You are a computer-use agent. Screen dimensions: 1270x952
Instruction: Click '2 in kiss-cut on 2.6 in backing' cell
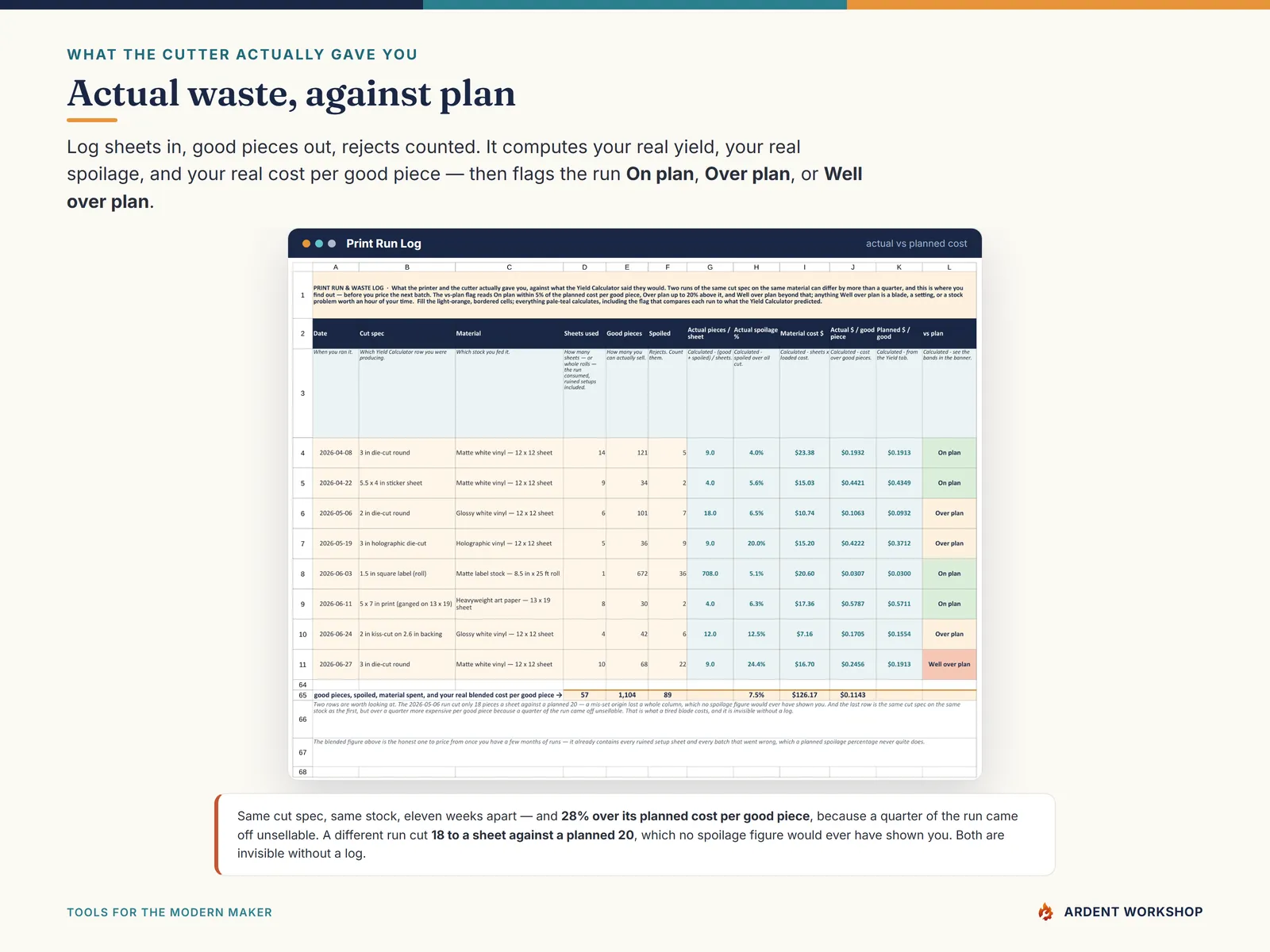[x=407, y=635]
